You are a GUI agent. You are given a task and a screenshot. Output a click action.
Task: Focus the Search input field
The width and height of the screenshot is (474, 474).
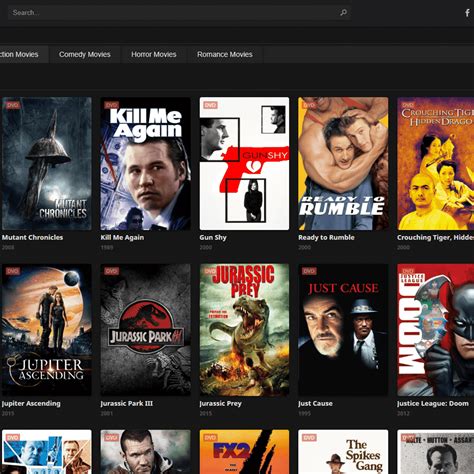[179, 13]
